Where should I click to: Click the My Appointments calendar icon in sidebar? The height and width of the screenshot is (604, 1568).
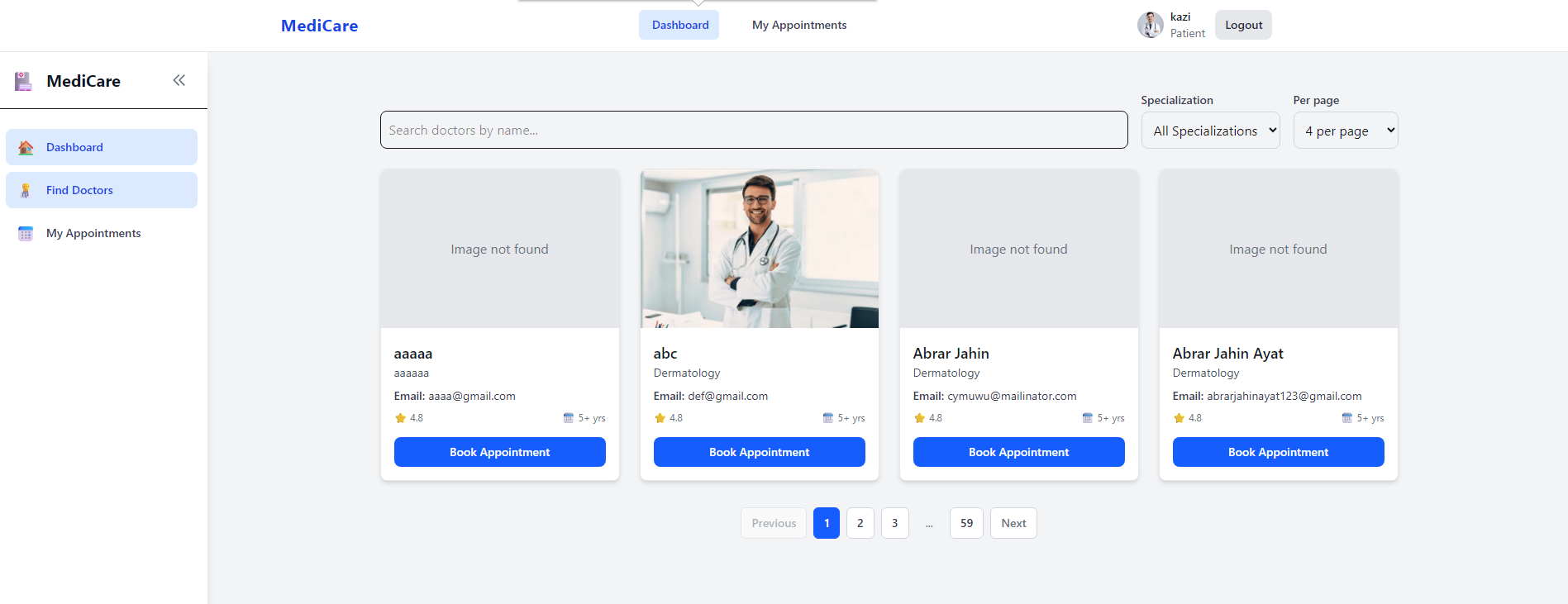click(26, 233)
